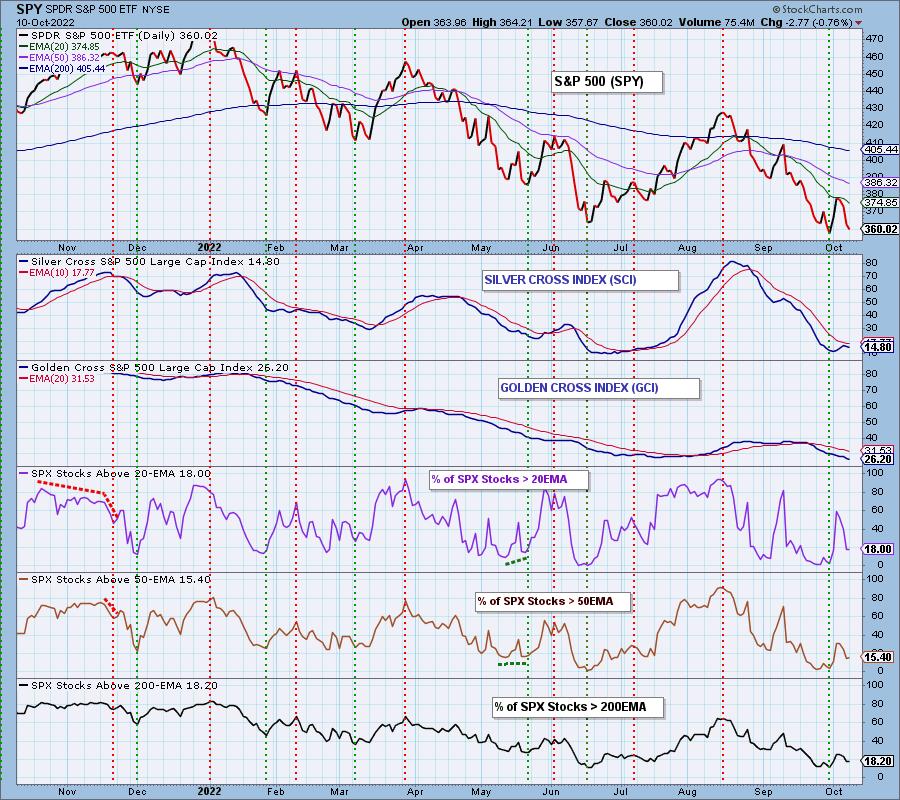Screen dimensions: 900x800
Task: Click the EMA(50) 386.32 legend entry
Action: (x=59, y=57)
